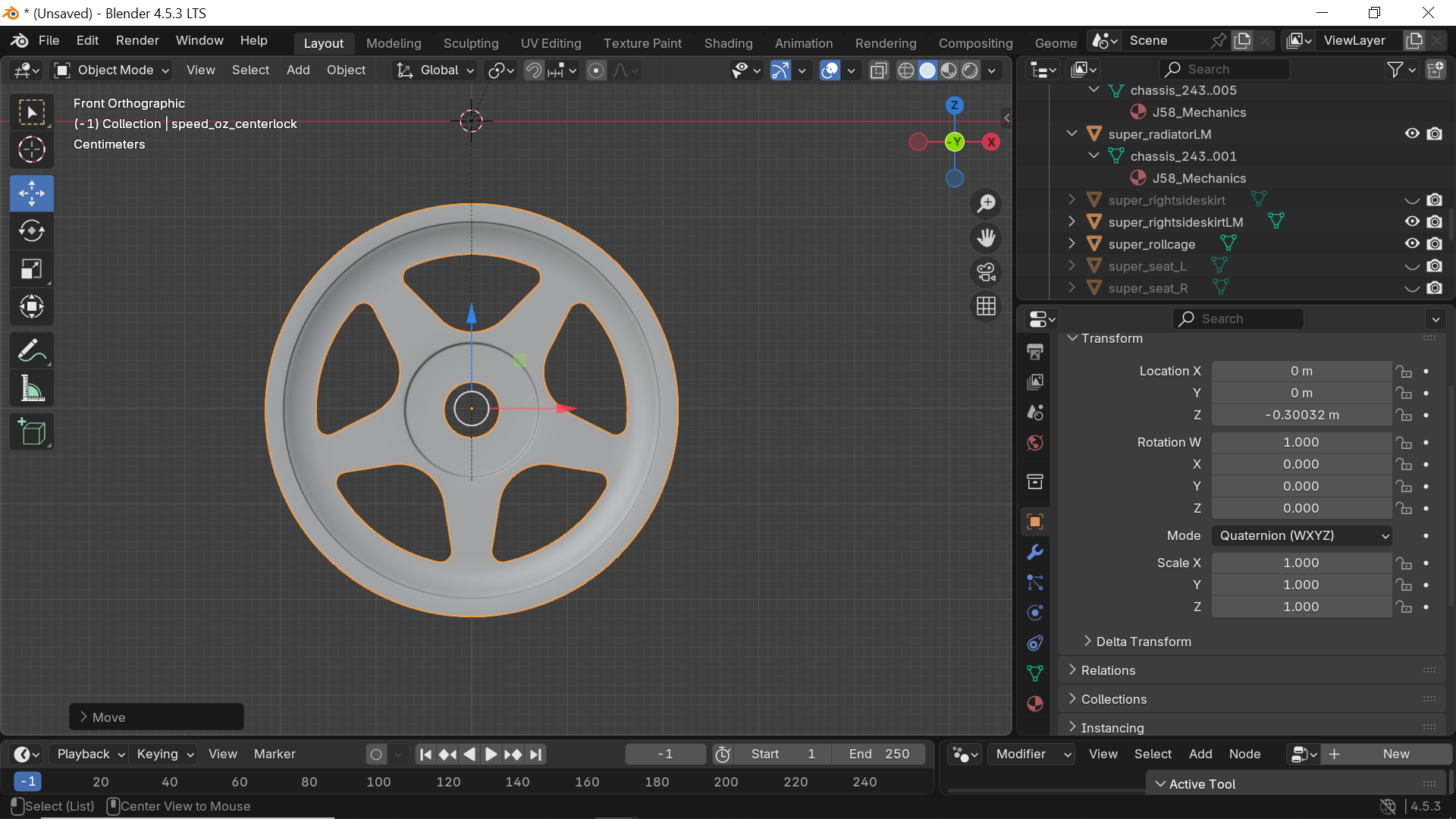Click the outliner Search field
The width and height of the screenshot is (1456, 819).
pyautogui.click(x=1225, y=69)
